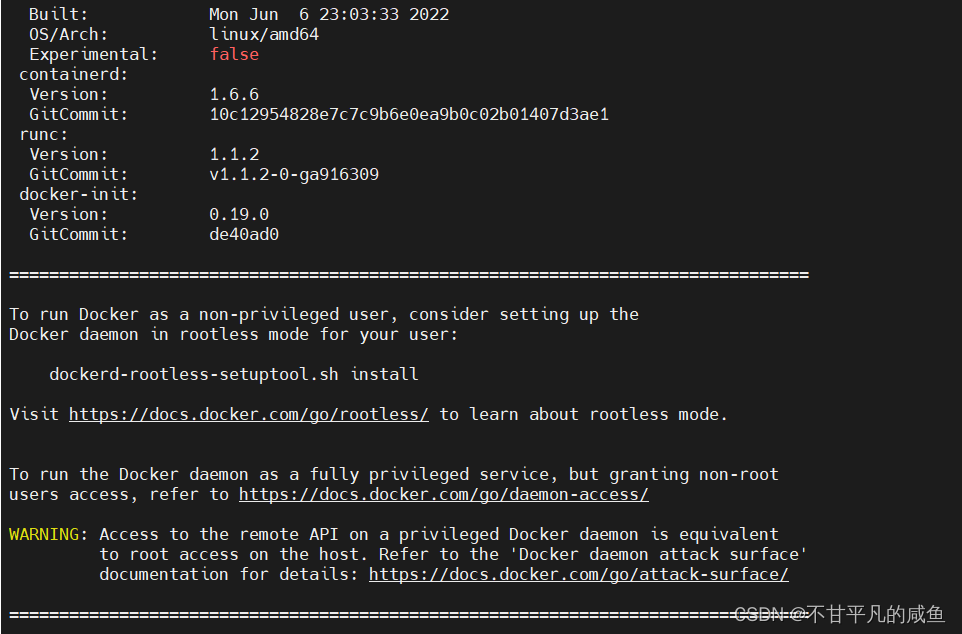This screenshot has height=634, width=962.
Task: Click the runc GitCommit v1.1.2-0-ga916309
Action: tap(293, 174)
